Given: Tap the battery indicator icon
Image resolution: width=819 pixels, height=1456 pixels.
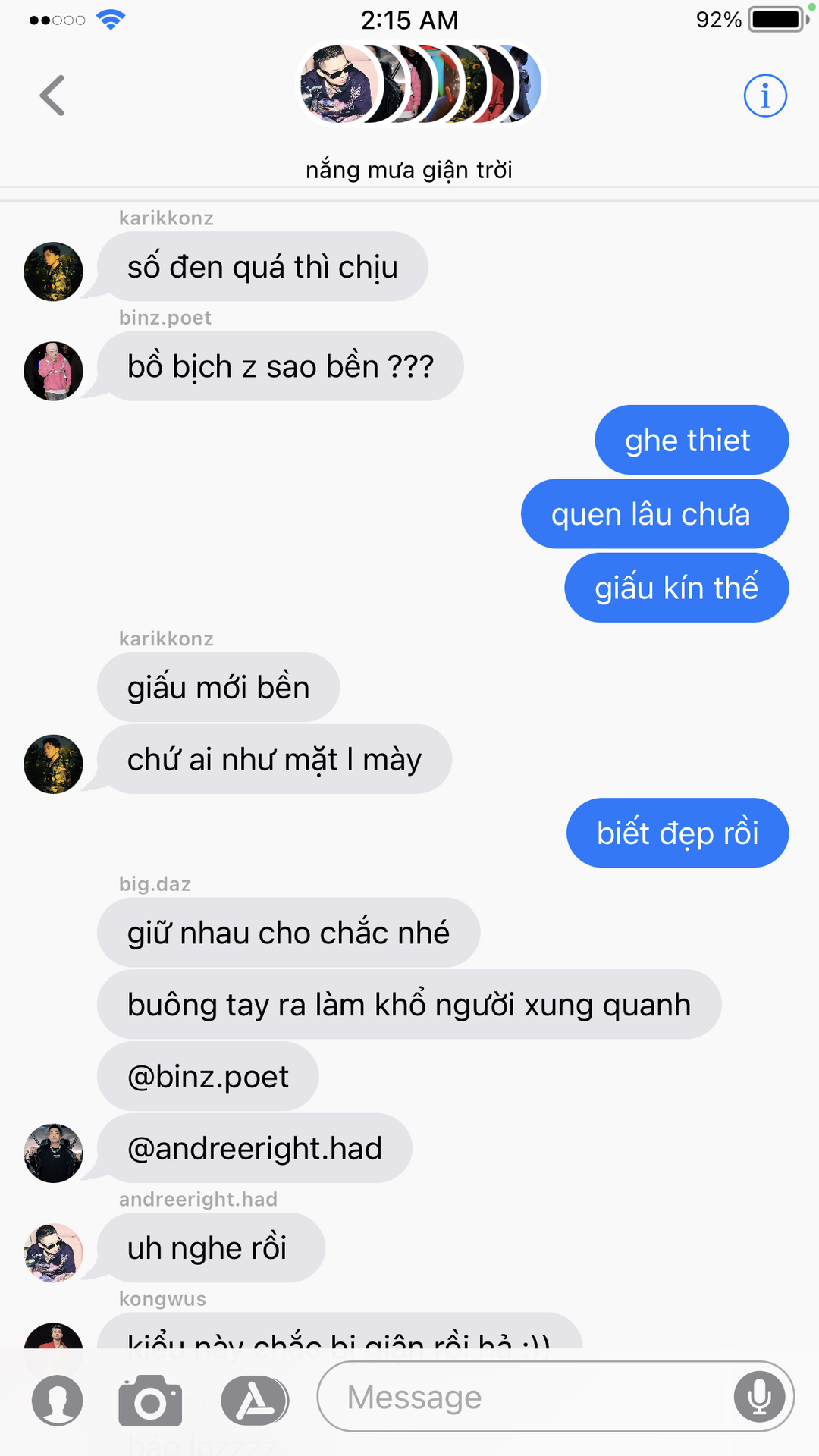Looking at the screenshot, I should click(x=779, y=20).
